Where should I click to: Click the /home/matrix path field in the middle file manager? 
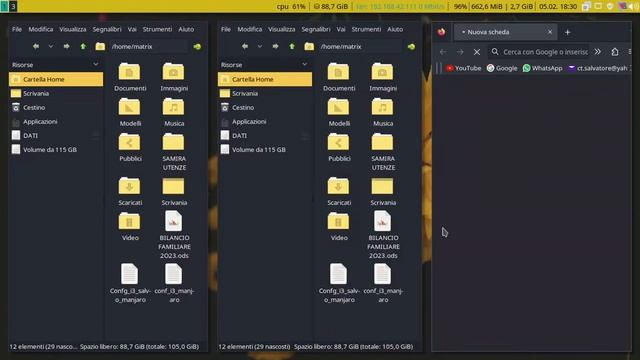point(360,47)
